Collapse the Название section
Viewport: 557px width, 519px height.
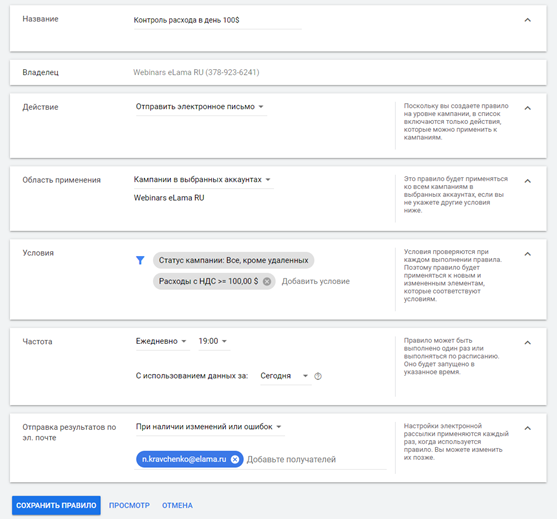[528, 20]
